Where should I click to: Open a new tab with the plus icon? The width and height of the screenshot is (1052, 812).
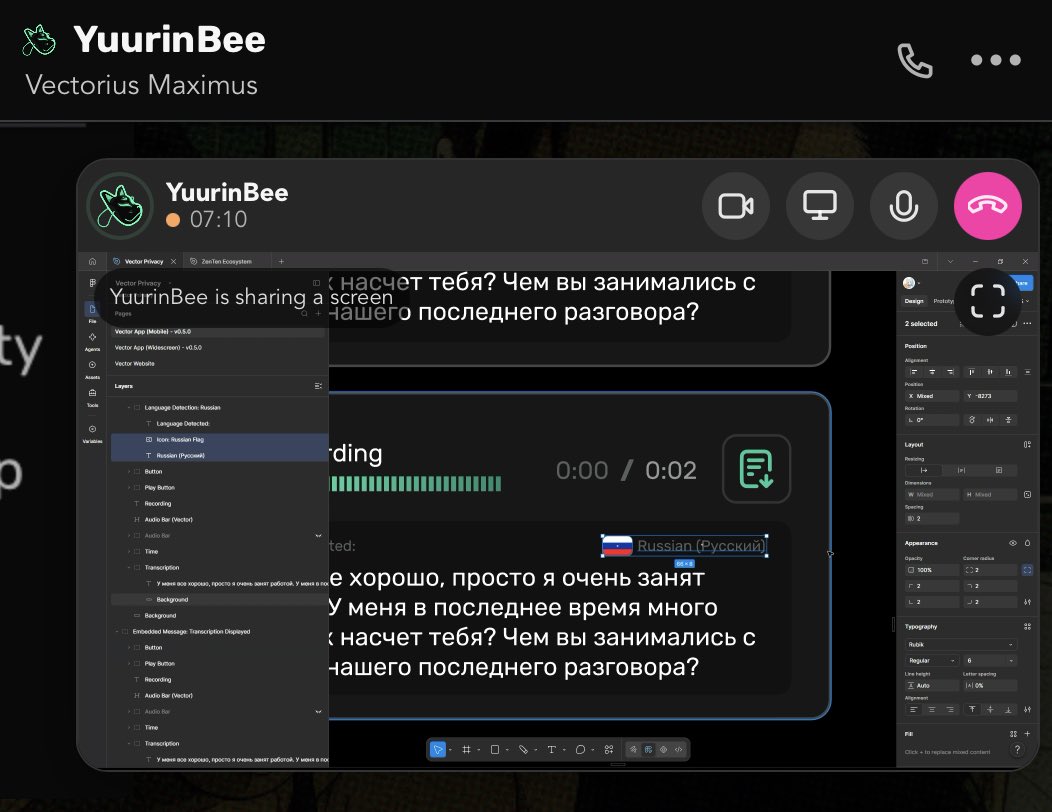click(281, 262)
